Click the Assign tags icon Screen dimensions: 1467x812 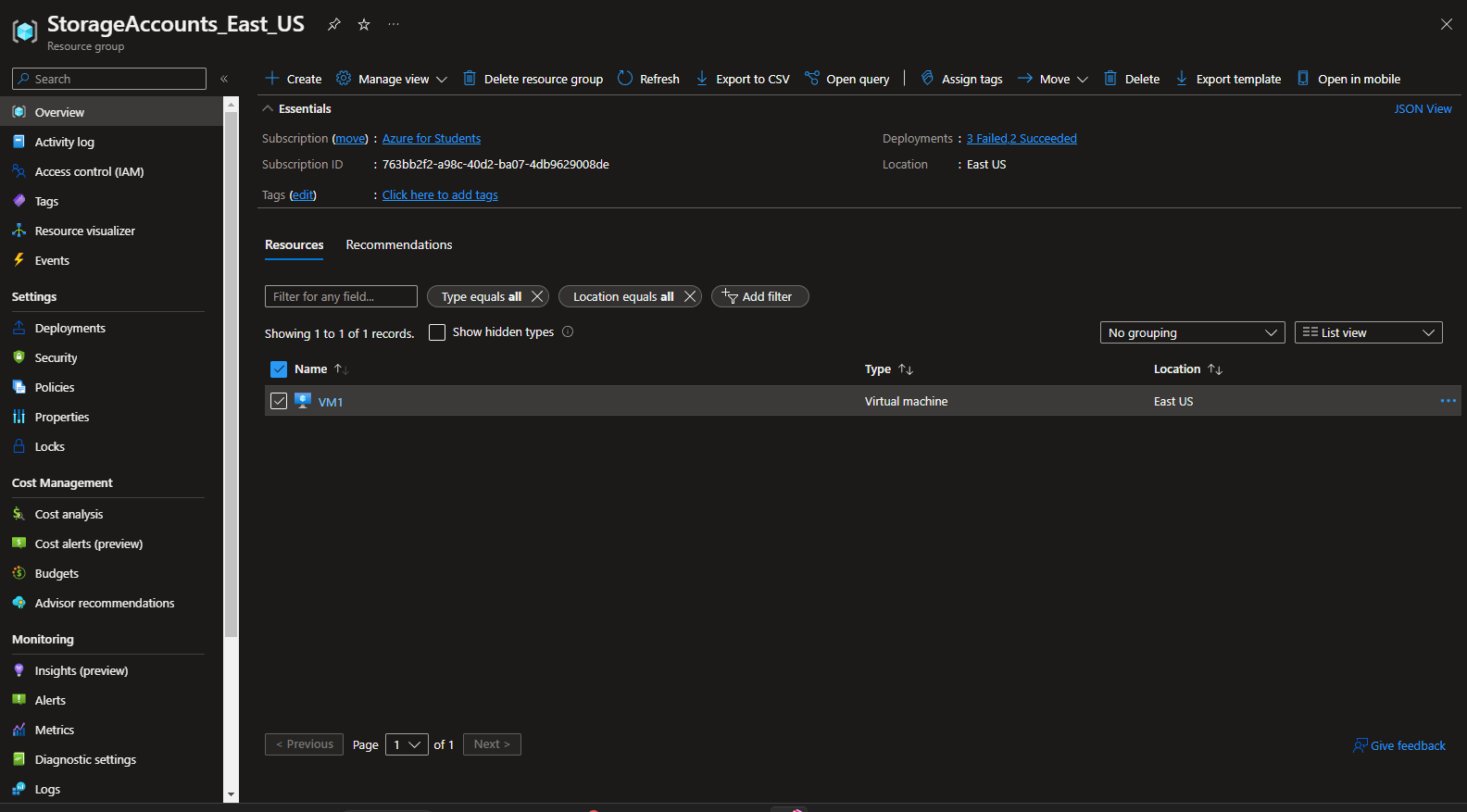927,79
